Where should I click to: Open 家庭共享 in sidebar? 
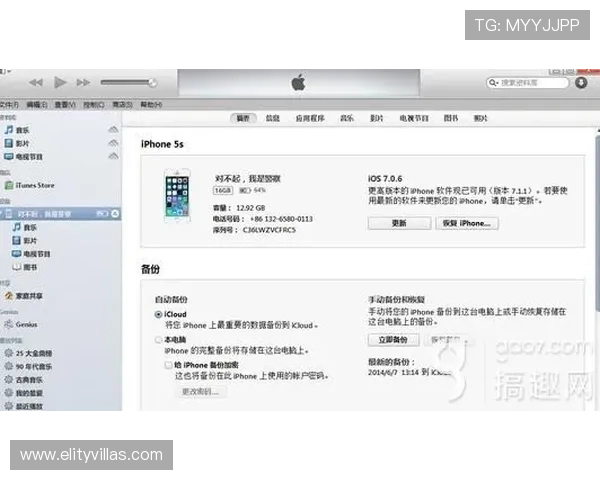point(23,296)
